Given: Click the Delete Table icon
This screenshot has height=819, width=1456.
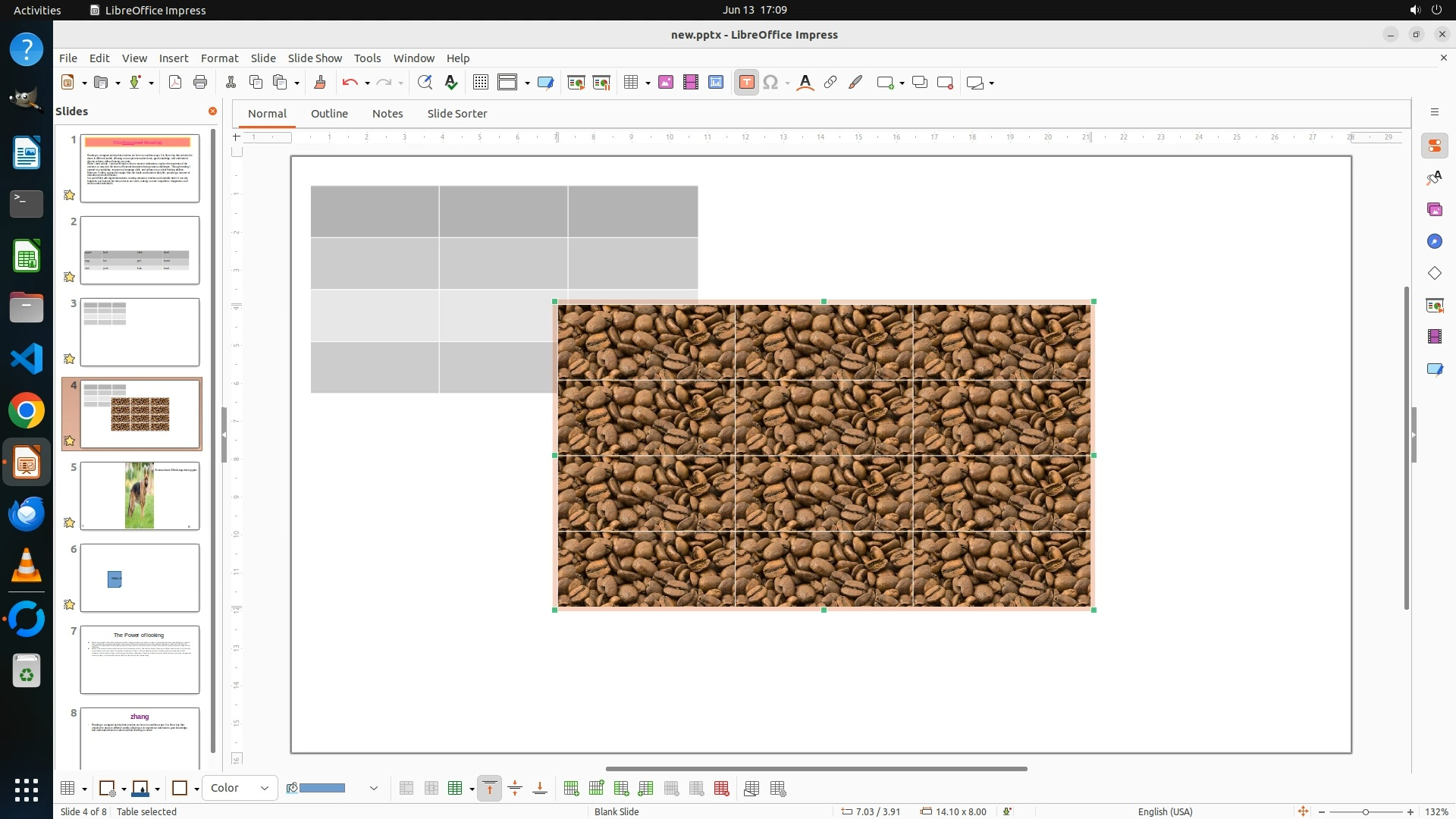Looking at the screenshot, I should [x=721, y=789].
